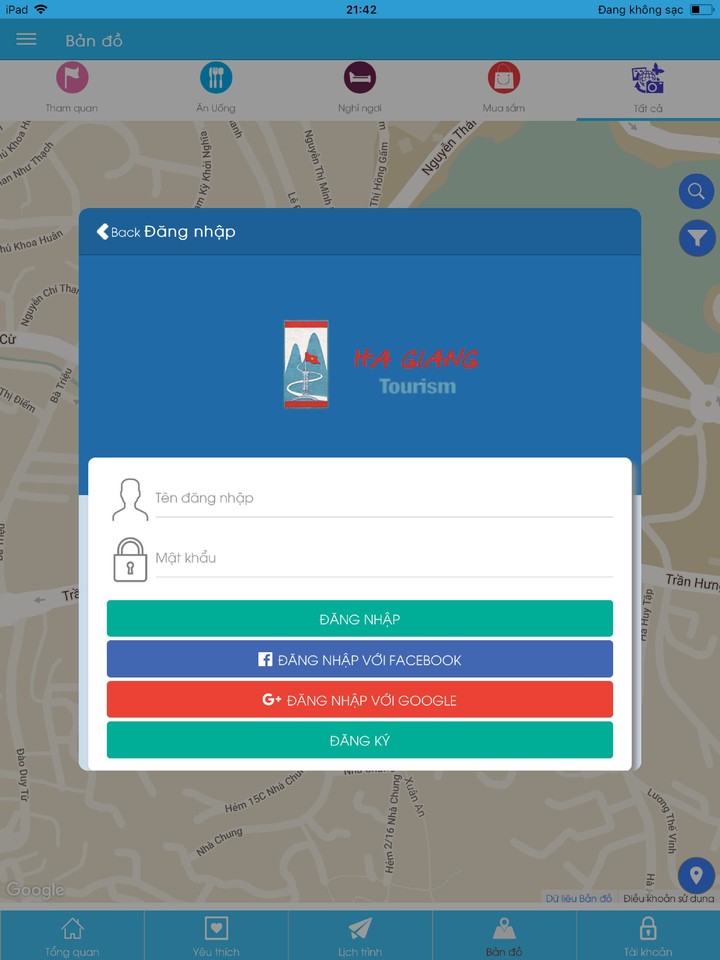Select the Ăn uống category icon
Image resolution: width=720 pixels, height=960 pixels.
[x=216, y=78]
